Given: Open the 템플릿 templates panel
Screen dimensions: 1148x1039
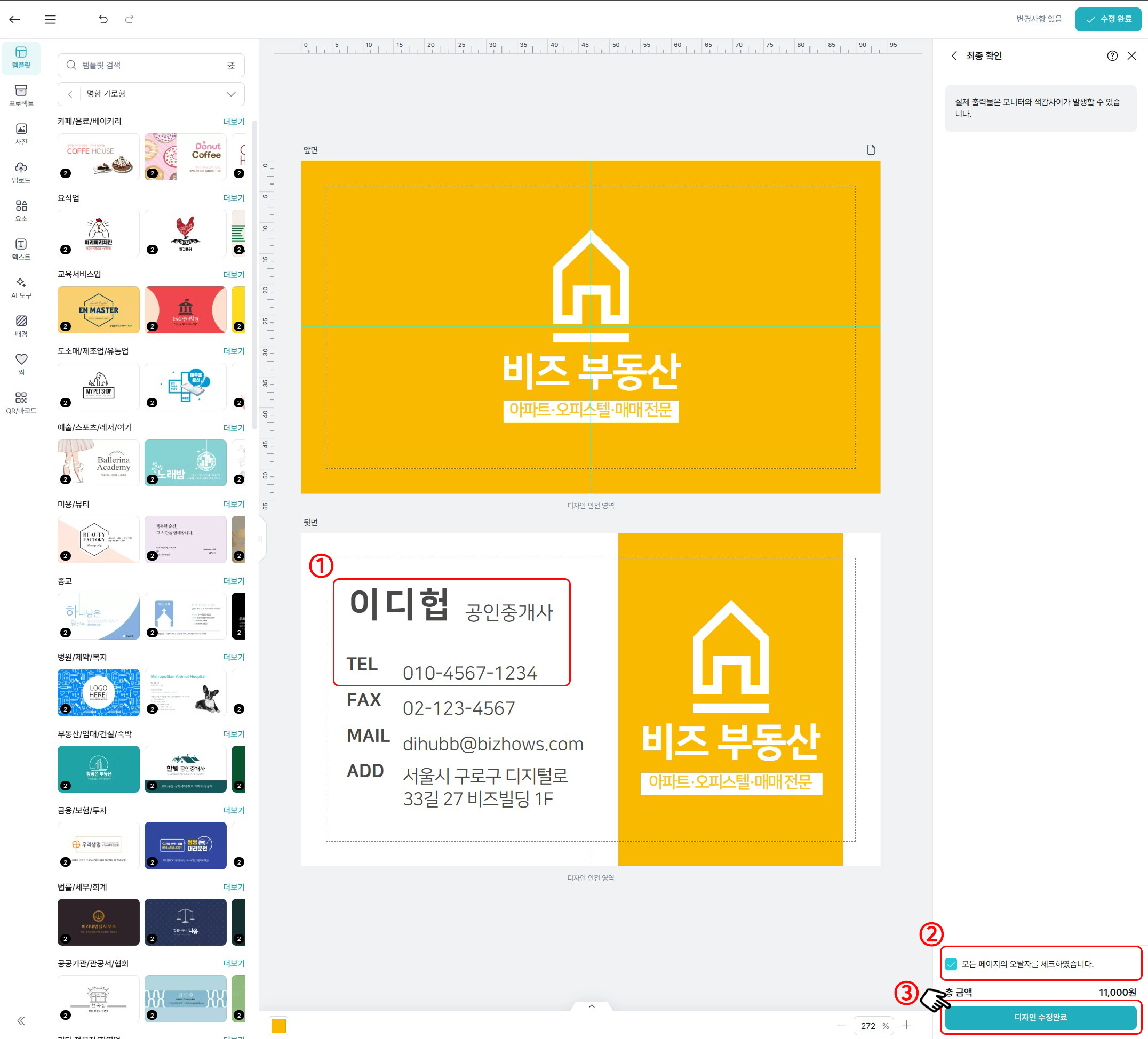Looking at the screenshot, I should [21, 58].
